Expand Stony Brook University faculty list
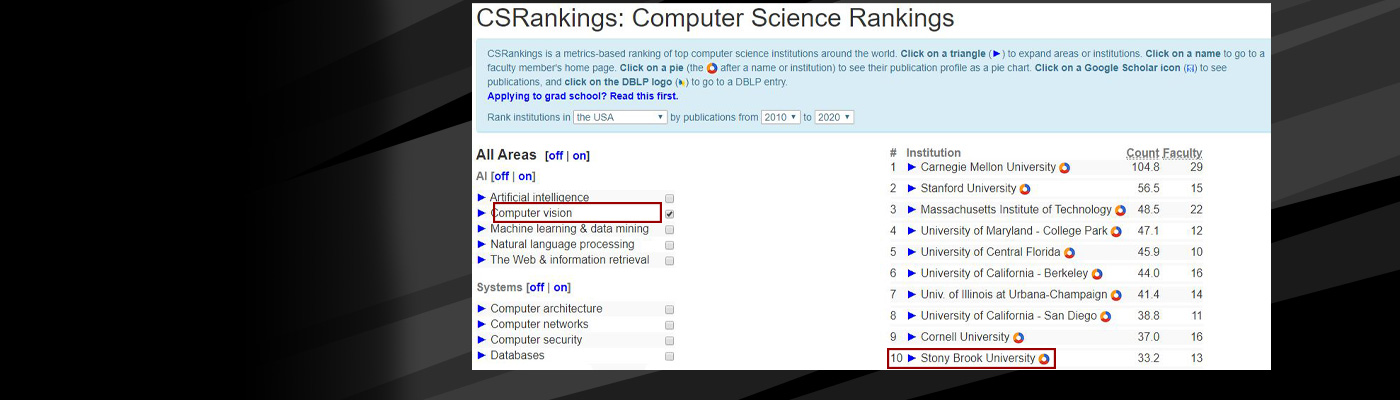 tap(912, 358)
